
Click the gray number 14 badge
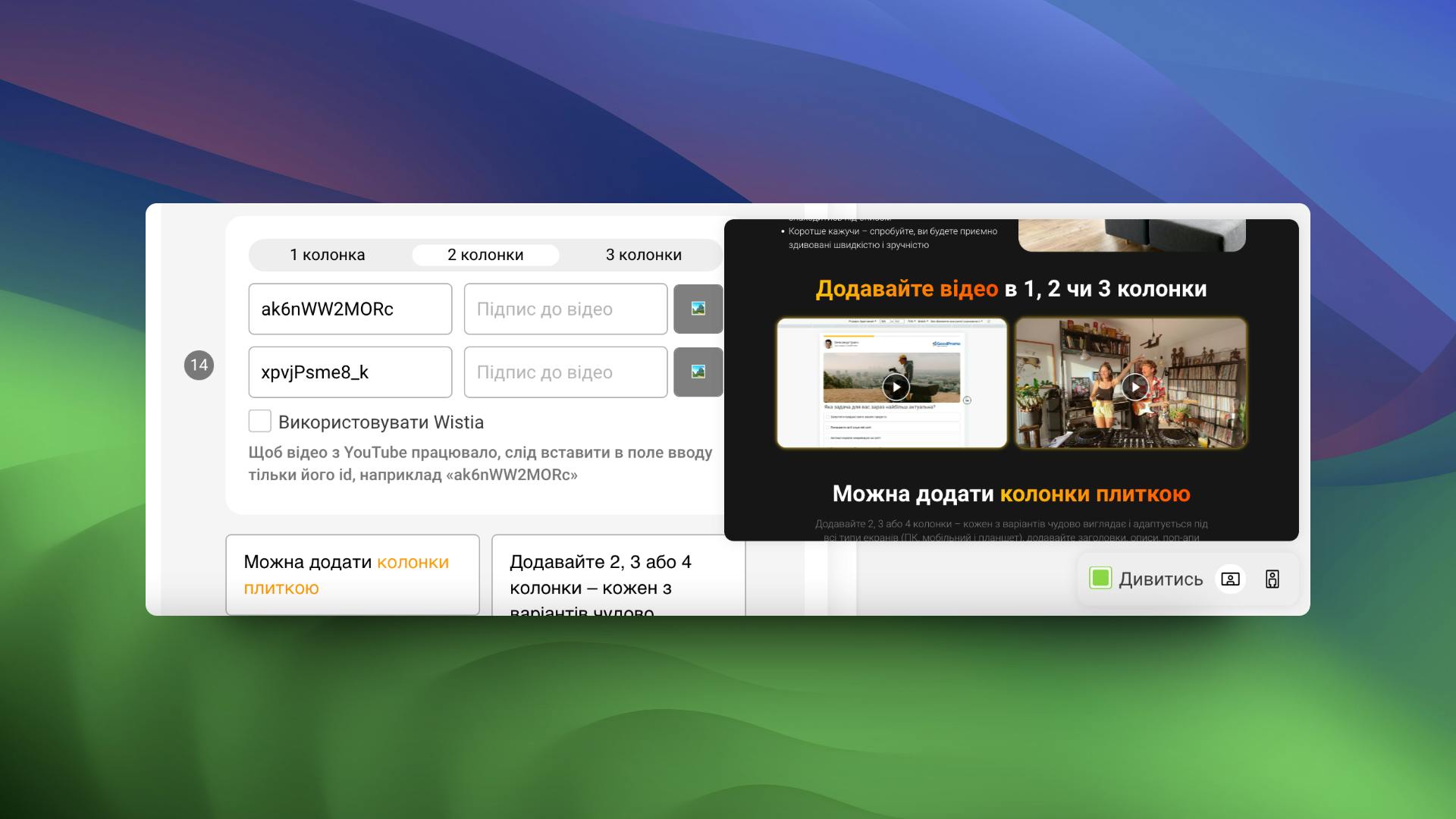199,366
